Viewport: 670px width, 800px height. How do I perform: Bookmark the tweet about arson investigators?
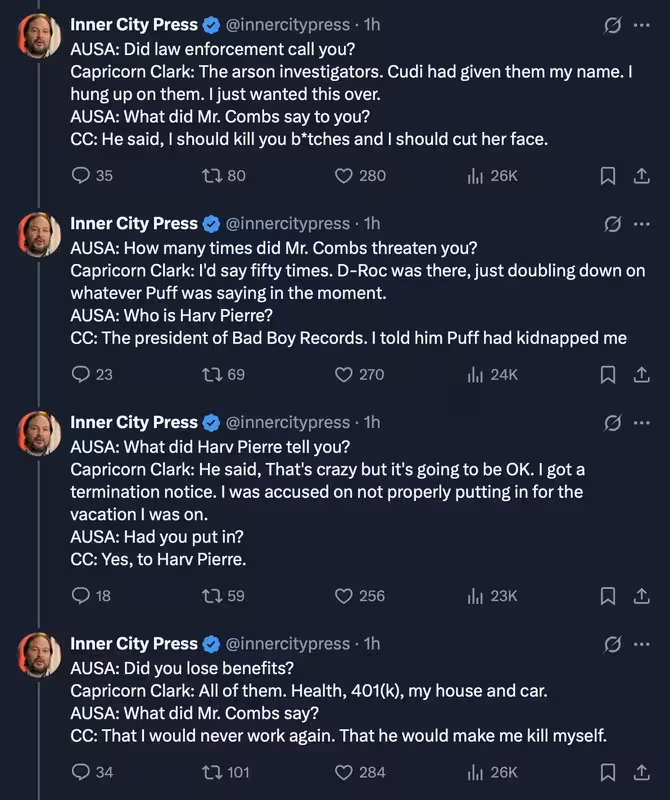[x=607, y=176]
